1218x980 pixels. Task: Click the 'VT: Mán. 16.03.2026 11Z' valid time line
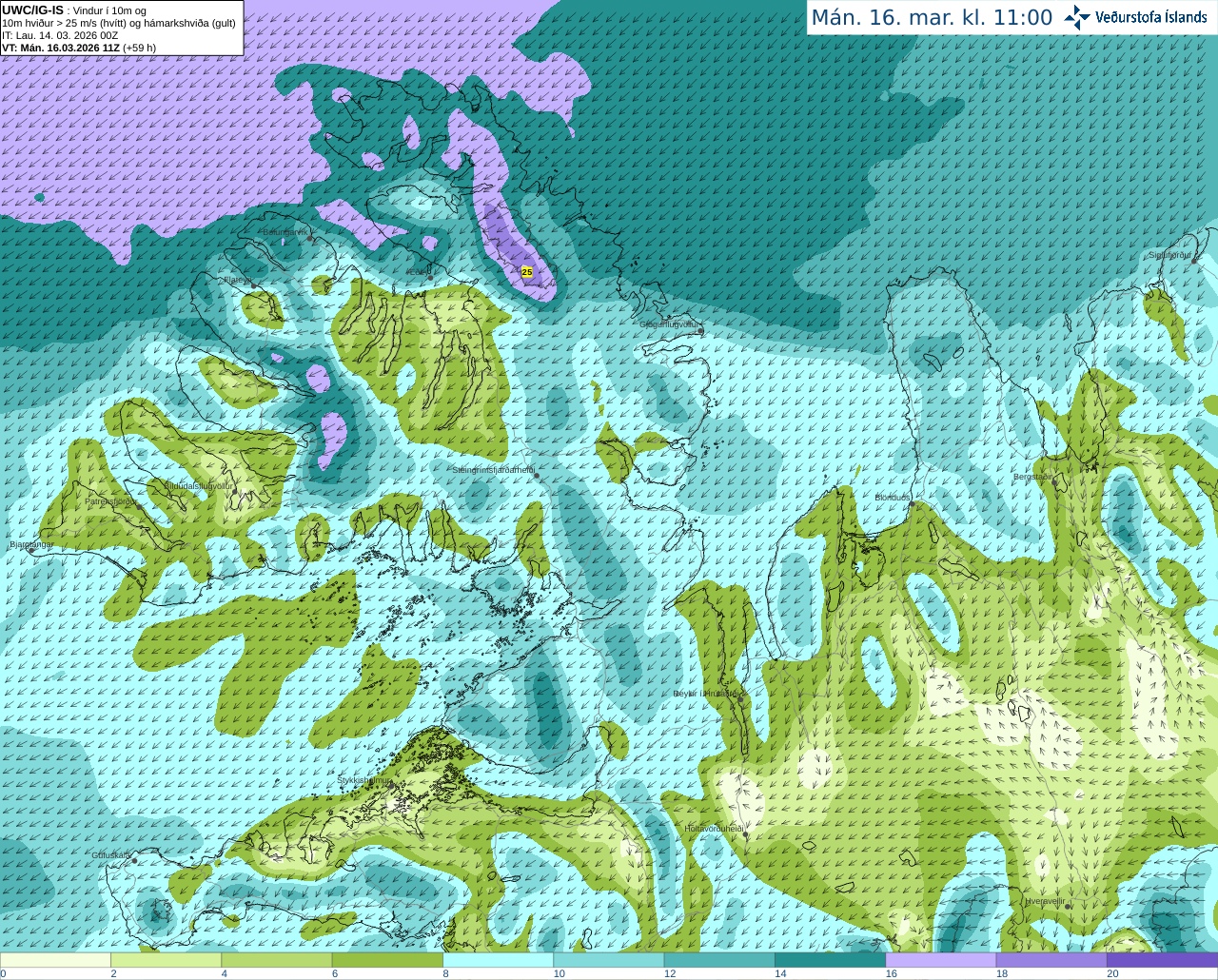[79, 48]
